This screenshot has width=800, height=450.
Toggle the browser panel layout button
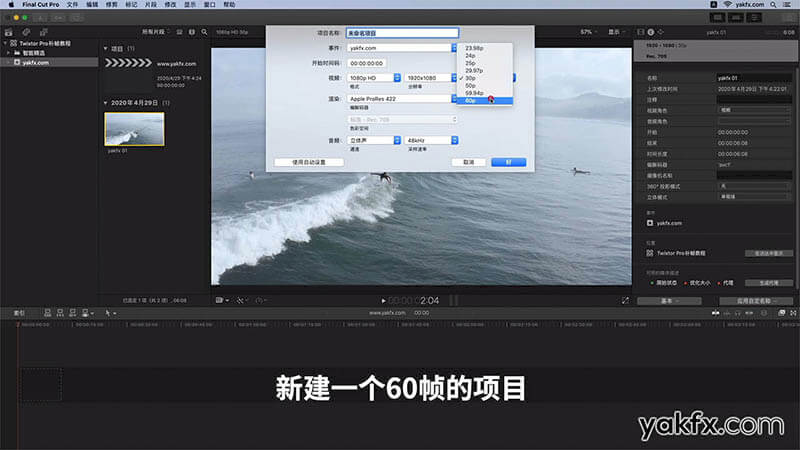pos(717,18)
